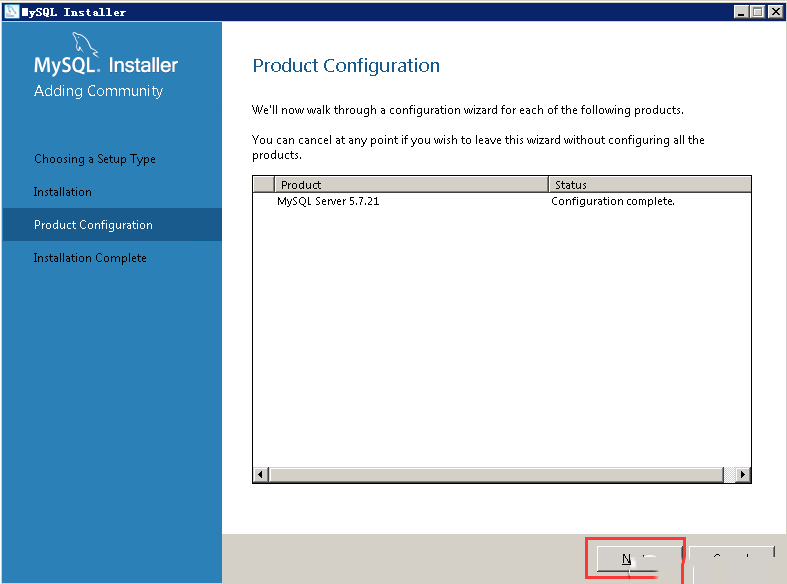The height and width of the screenshot is (584, 787).
Task: Close the MySQL Installer window
Action: coord(775,12)
